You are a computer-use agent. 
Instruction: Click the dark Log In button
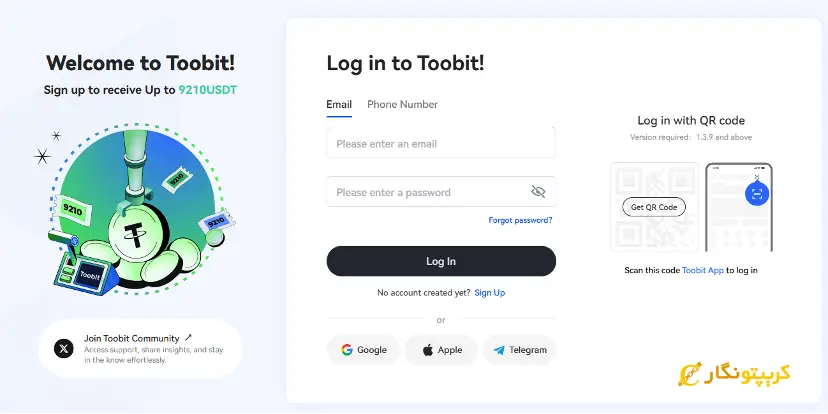(x=441, y=261)
